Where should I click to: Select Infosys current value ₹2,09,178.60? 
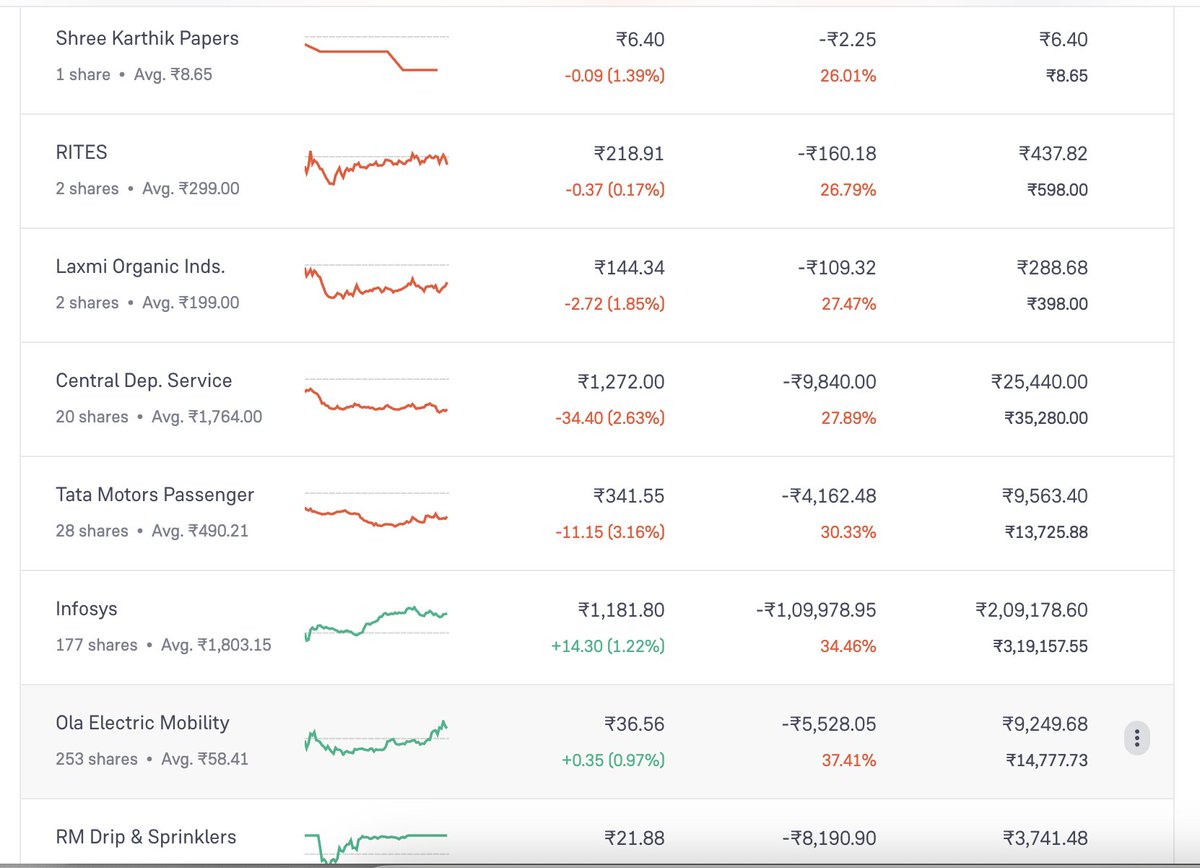pyautogui.click(x=1032, y=610)
